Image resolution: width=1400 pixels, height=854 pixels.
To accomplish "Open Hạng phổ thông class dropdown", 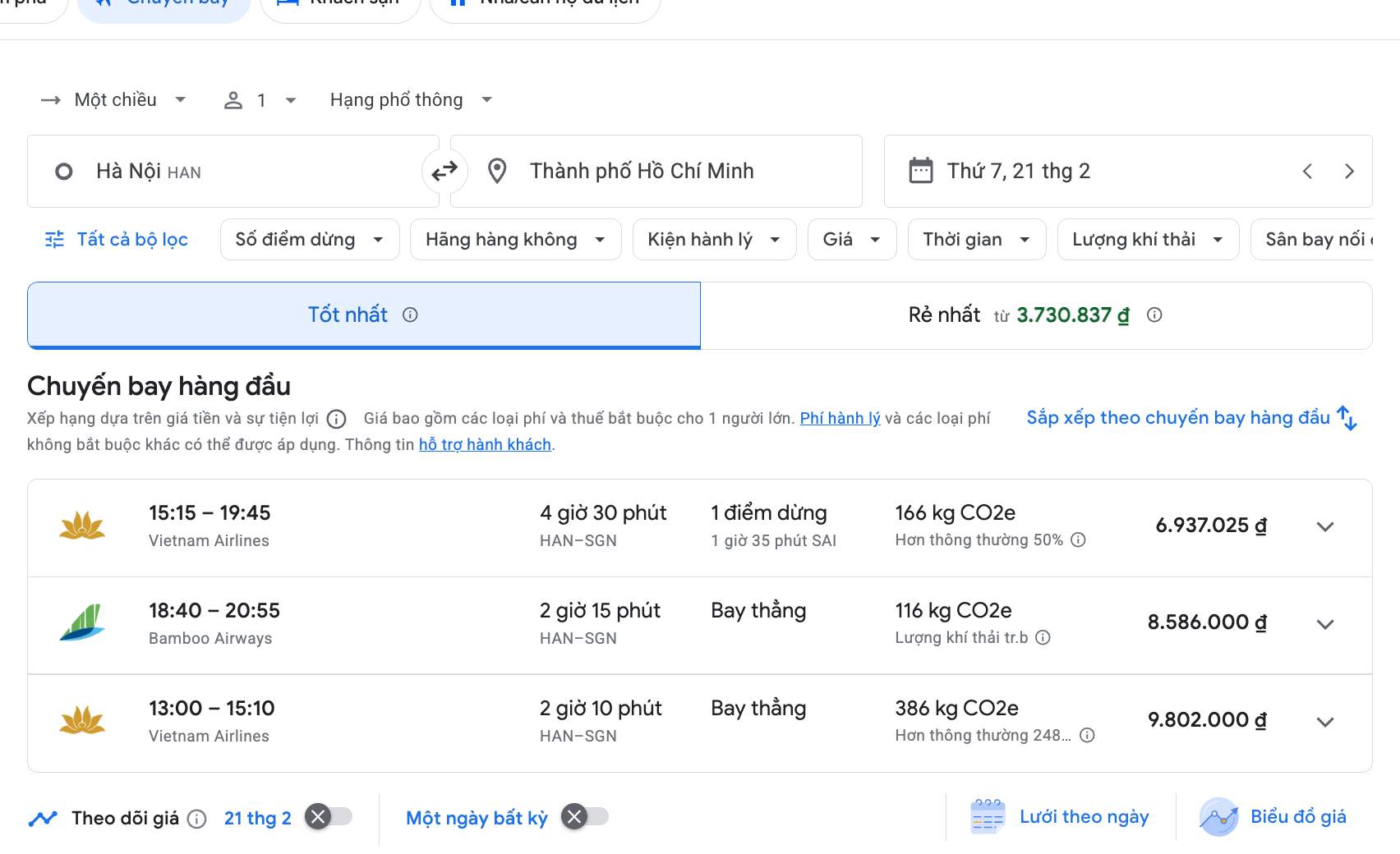I will pyautogui.click(x=411, y=100).
